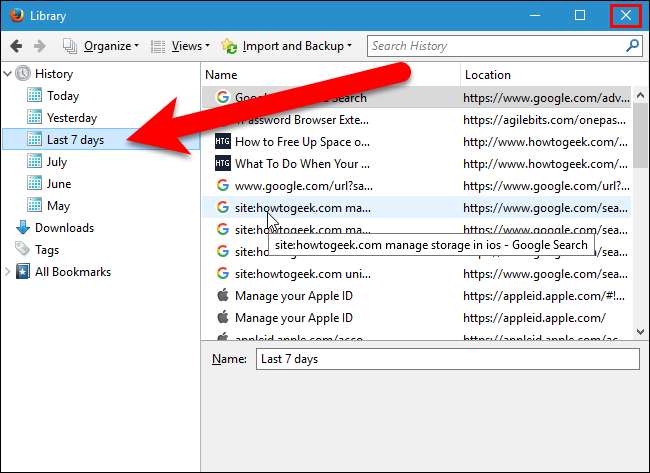Click the scrollbar down arrow in history list
The image size is (650, 473).
click(640, 332)
